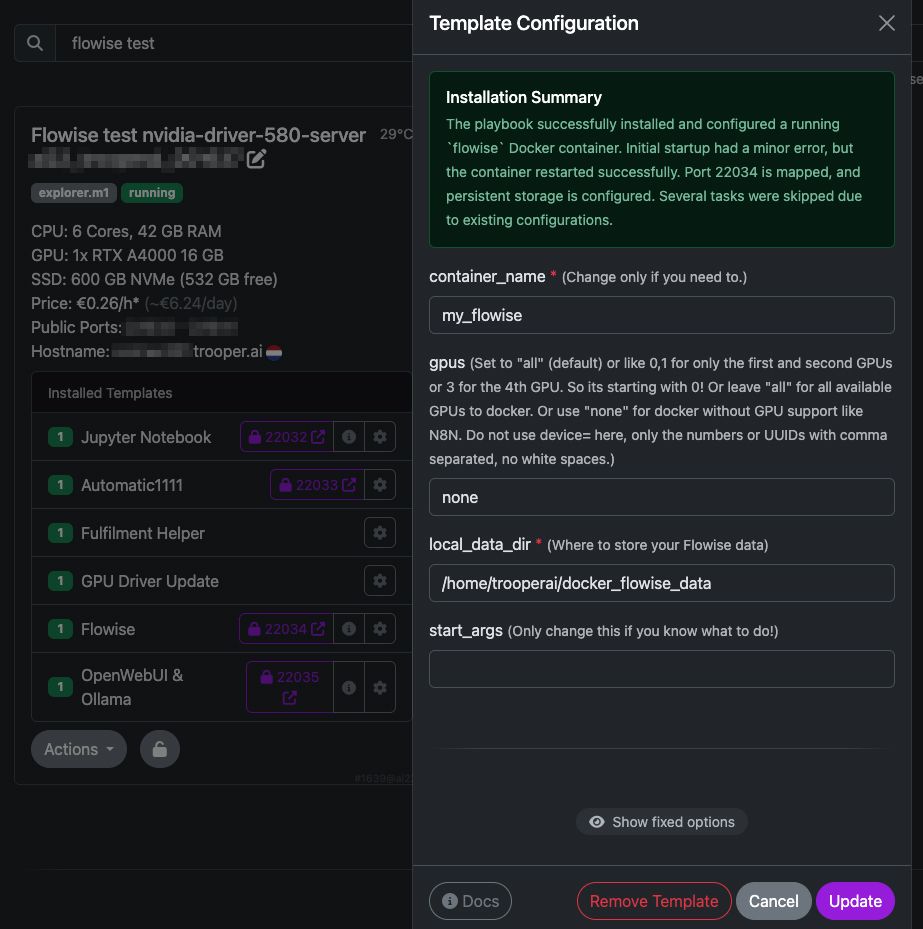Viewport: 923px width, 929px height.
Task: Click the container_name input field
Action: [661, 315]
